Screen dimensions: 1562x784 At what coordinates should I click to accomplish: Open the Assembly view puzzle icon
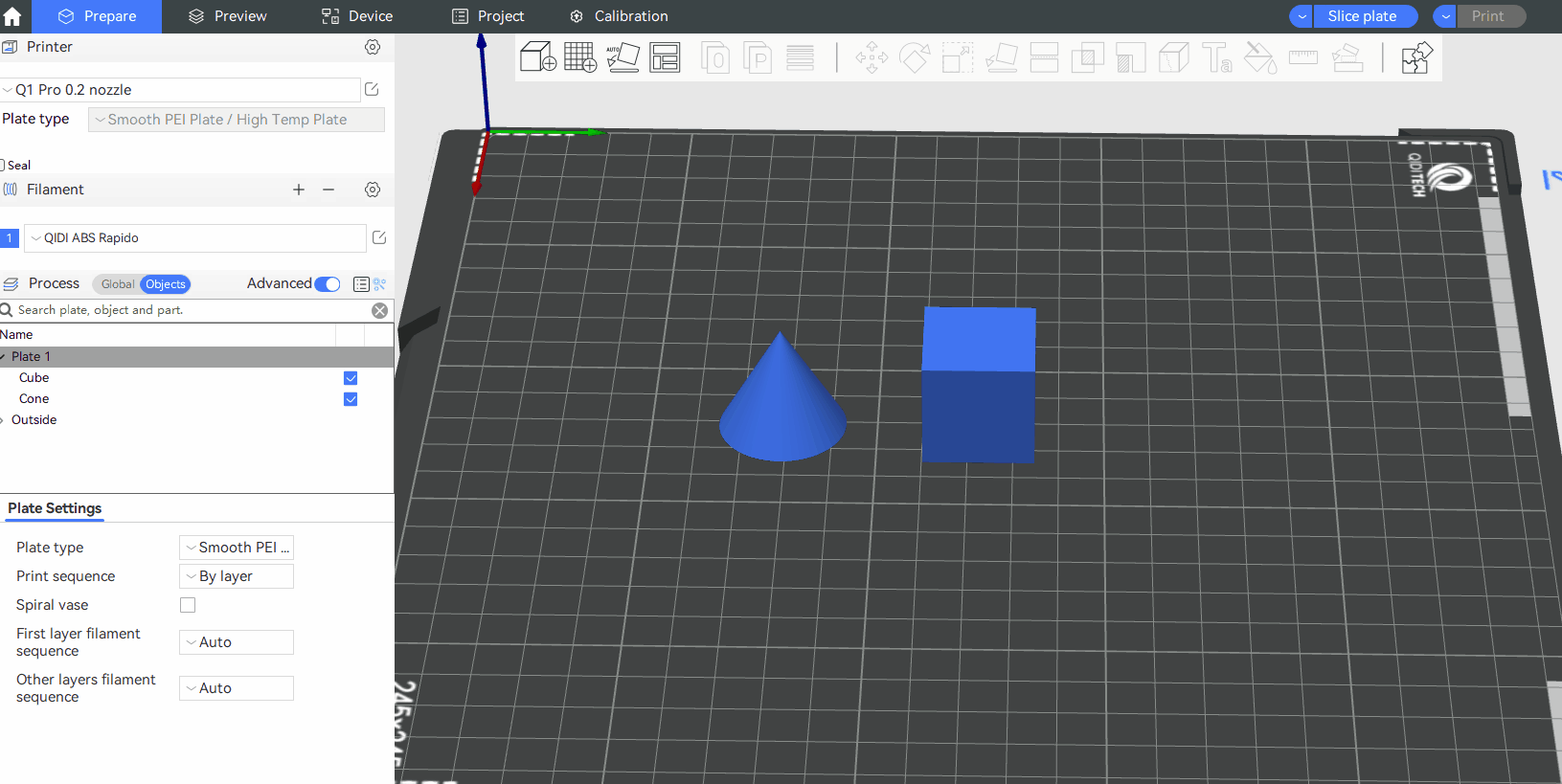pos(1416,57)
